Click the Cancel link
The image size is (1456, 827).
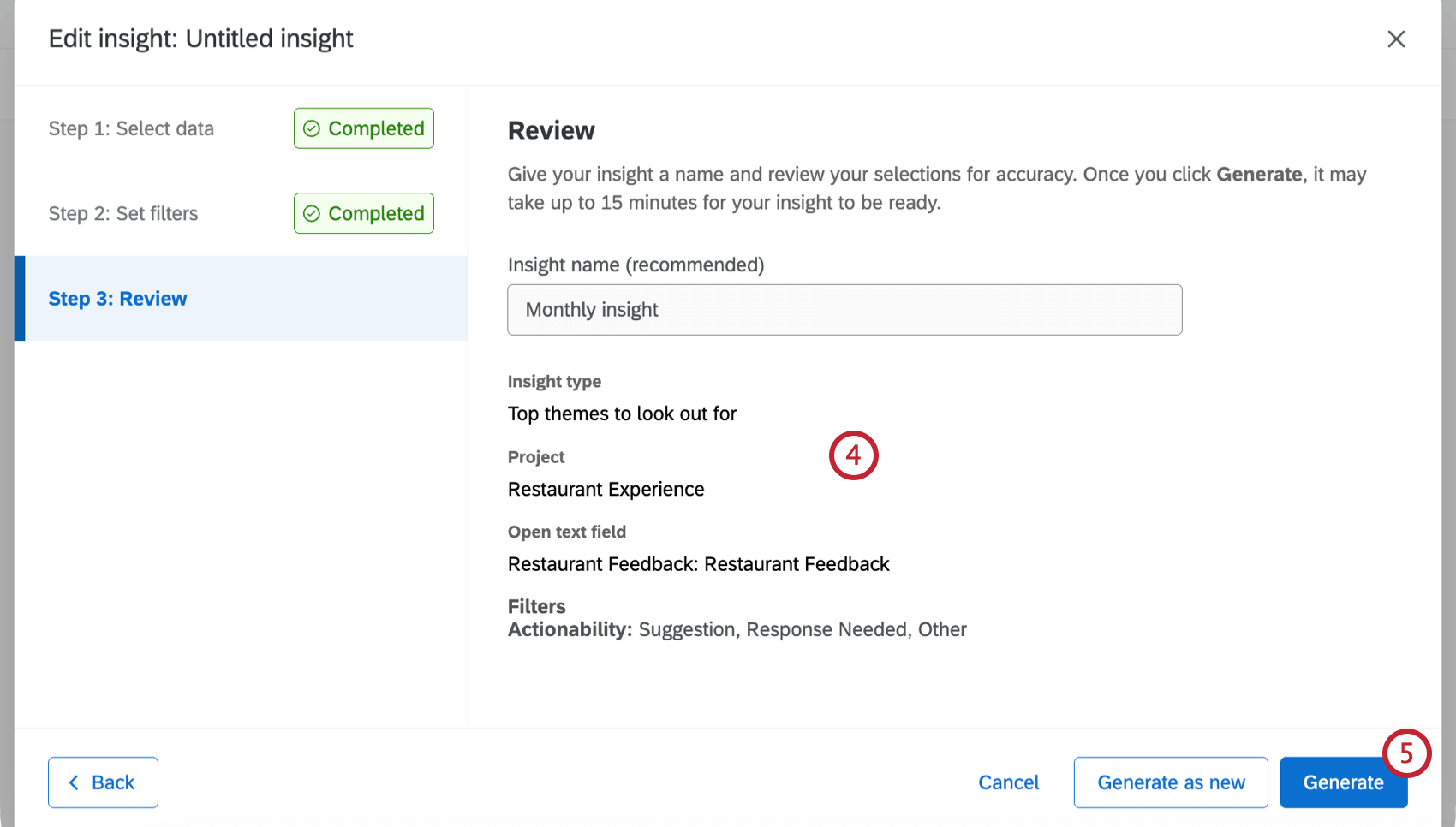1009,782
